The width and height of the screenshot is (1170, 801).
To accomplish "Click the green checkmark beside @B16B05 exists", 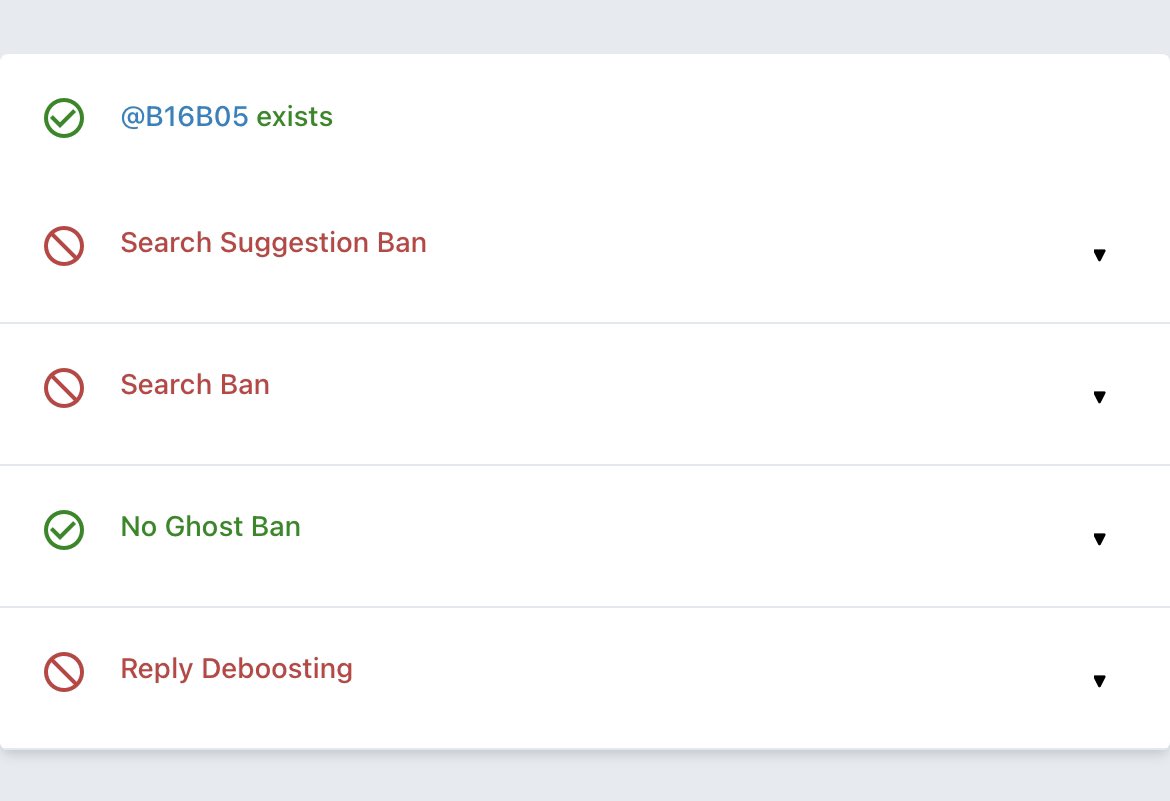I will tap(63, 118).
